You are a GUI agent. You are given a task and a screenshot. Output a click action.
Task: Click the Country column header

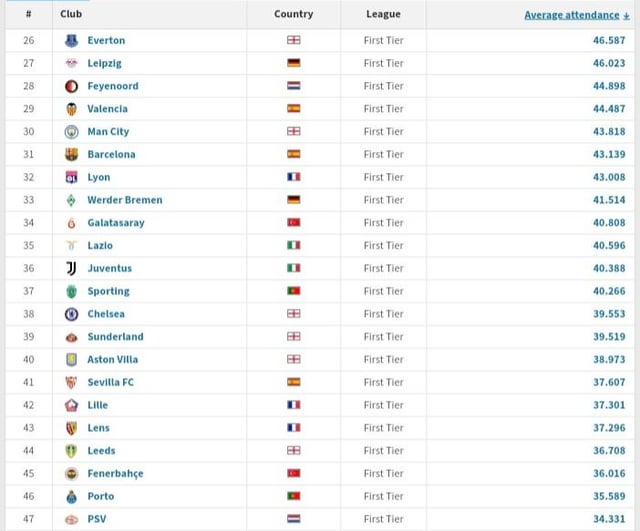point(293,14)
